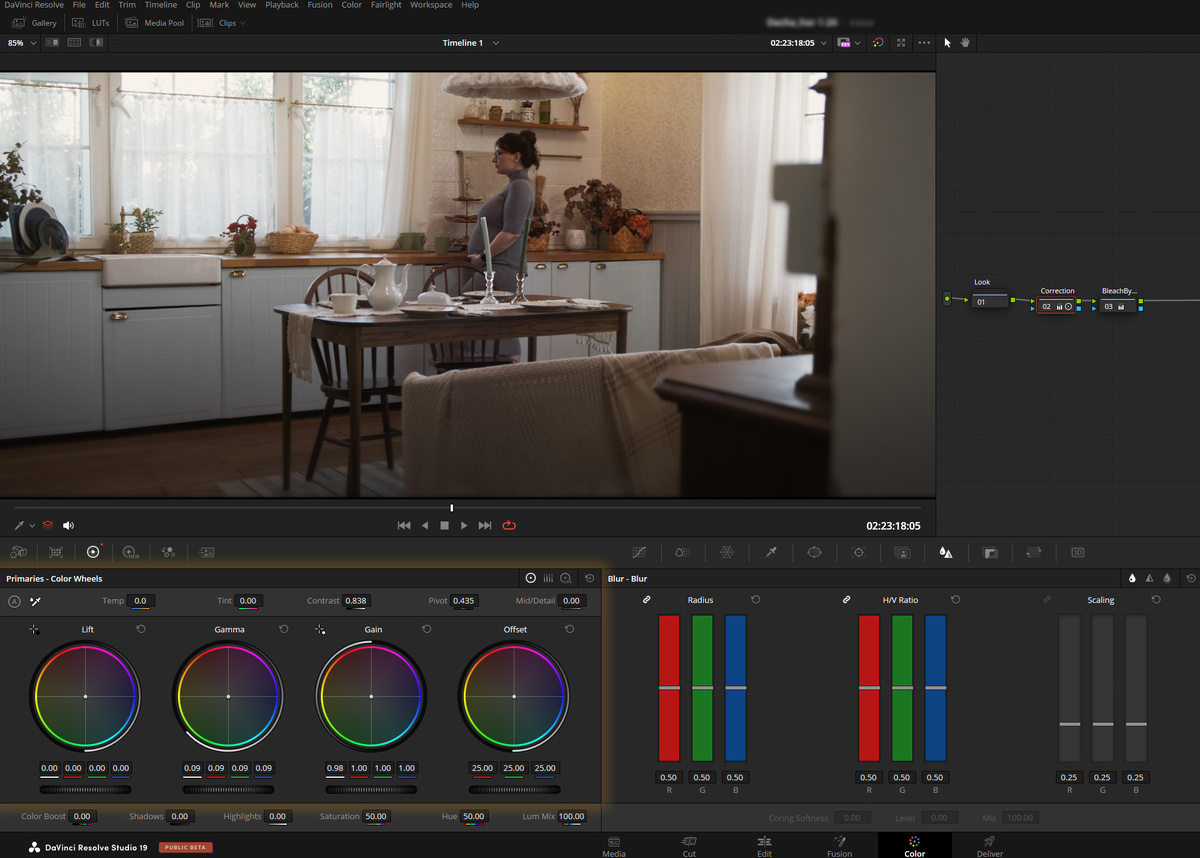This screenshot has width=1200, height=858.
Task: Expand the Clips dropdown arrow
Action: tap(243, 23)
